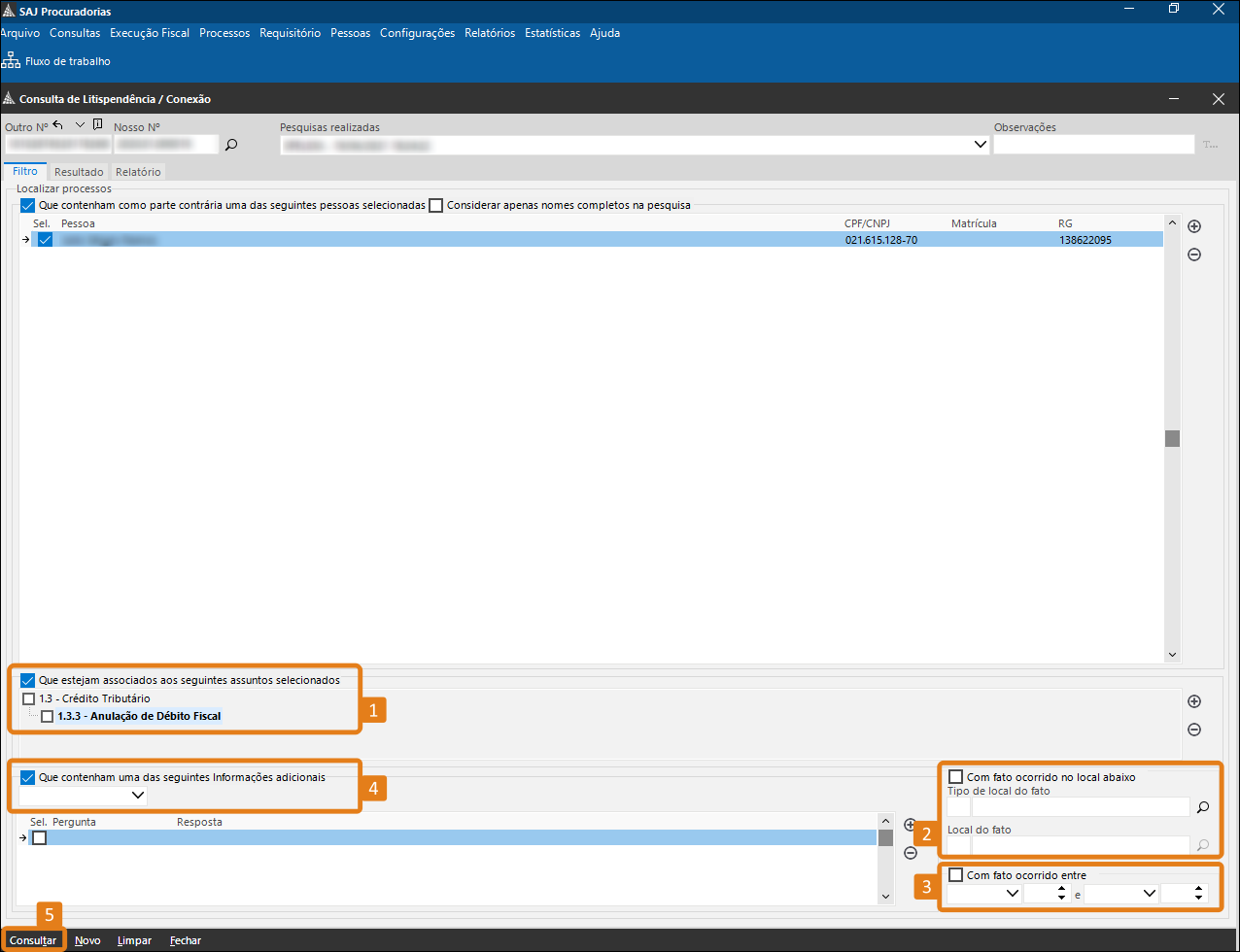Image resolution: width=1240 pixels, height=952 pixels.
Task: Click the Limpar button
Action: pos(133,940)
